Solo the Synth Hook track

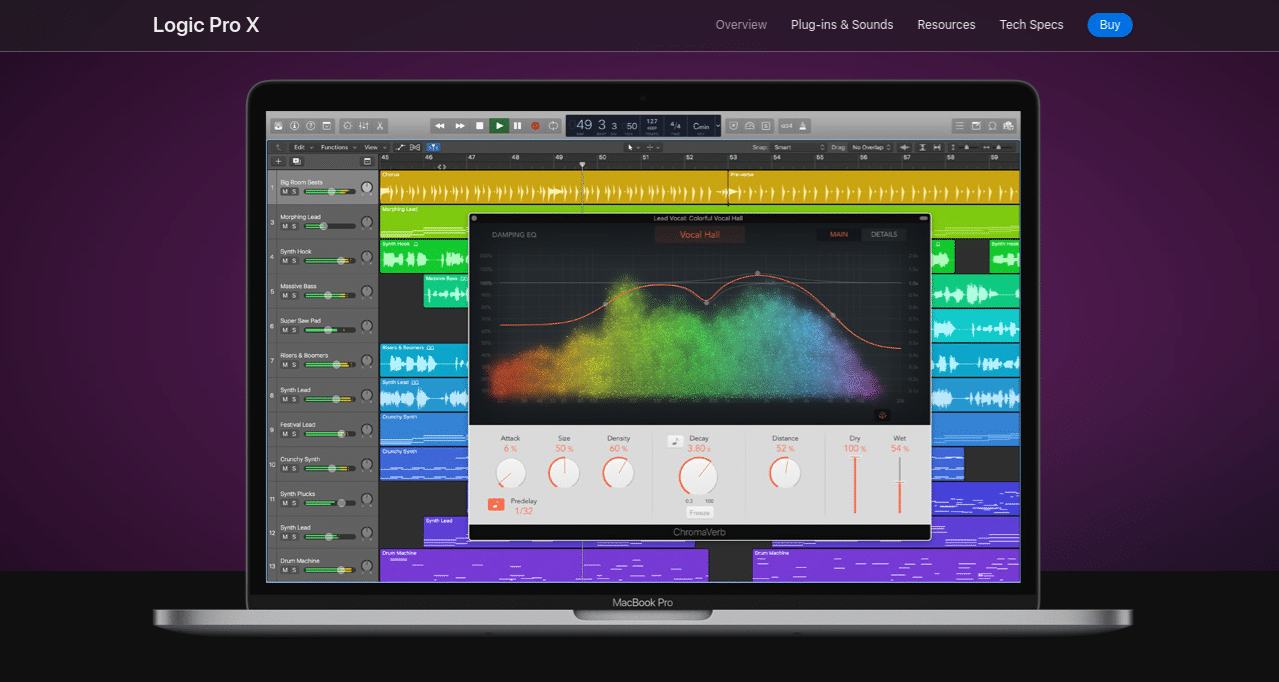(294, 261)
